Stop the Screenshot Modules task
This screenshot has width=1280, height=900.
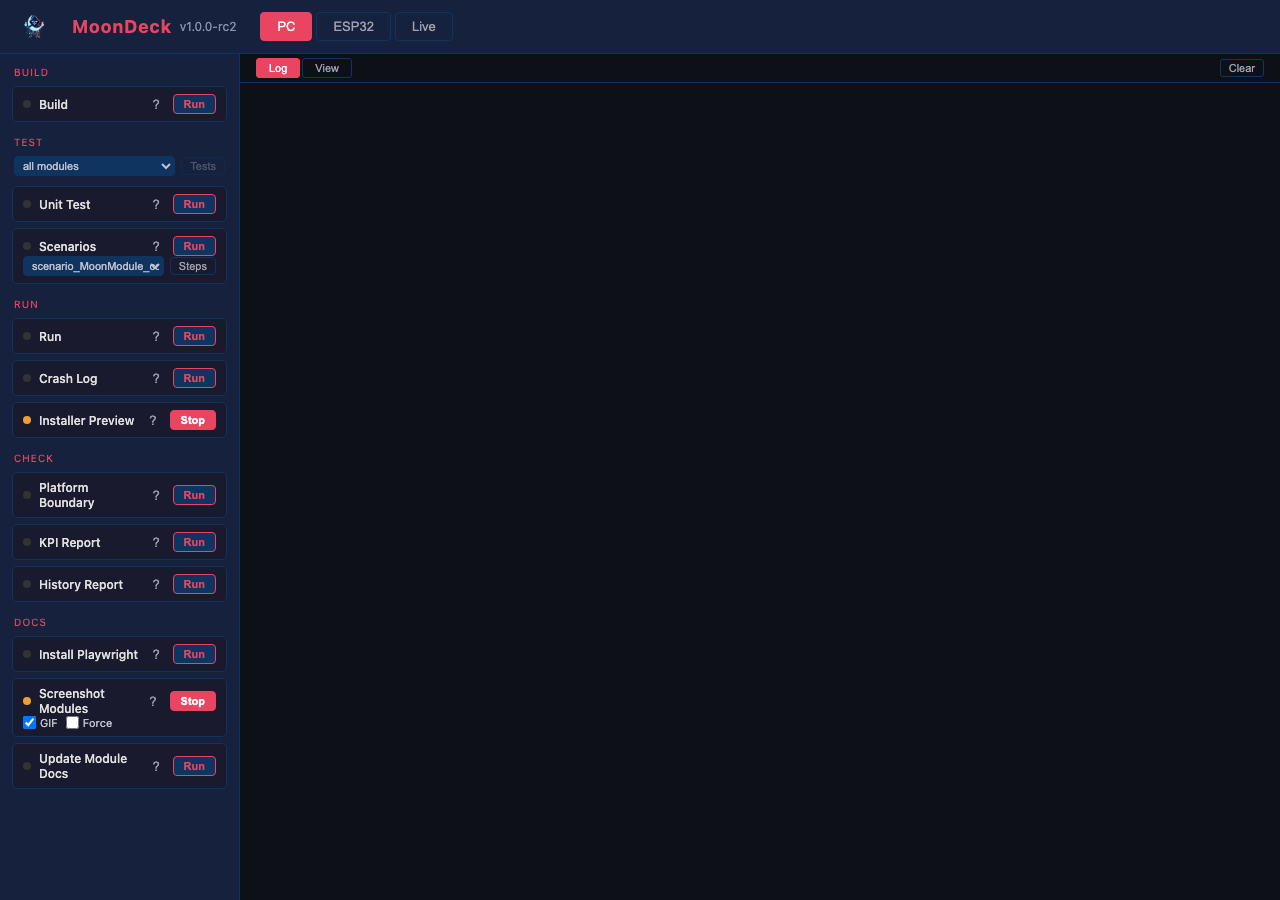(x=193, y=701)
